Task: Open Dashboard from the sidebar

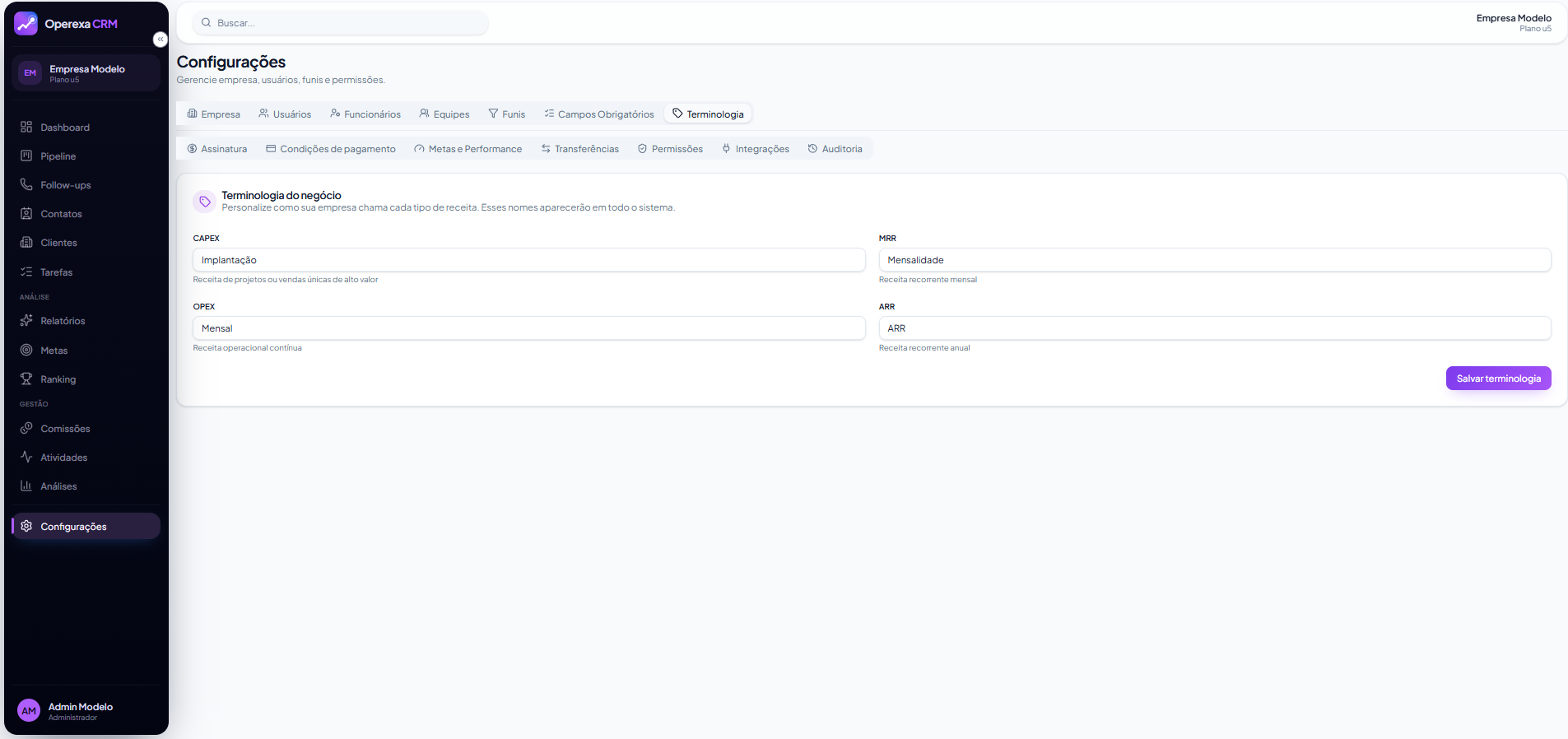Action: 86,127
